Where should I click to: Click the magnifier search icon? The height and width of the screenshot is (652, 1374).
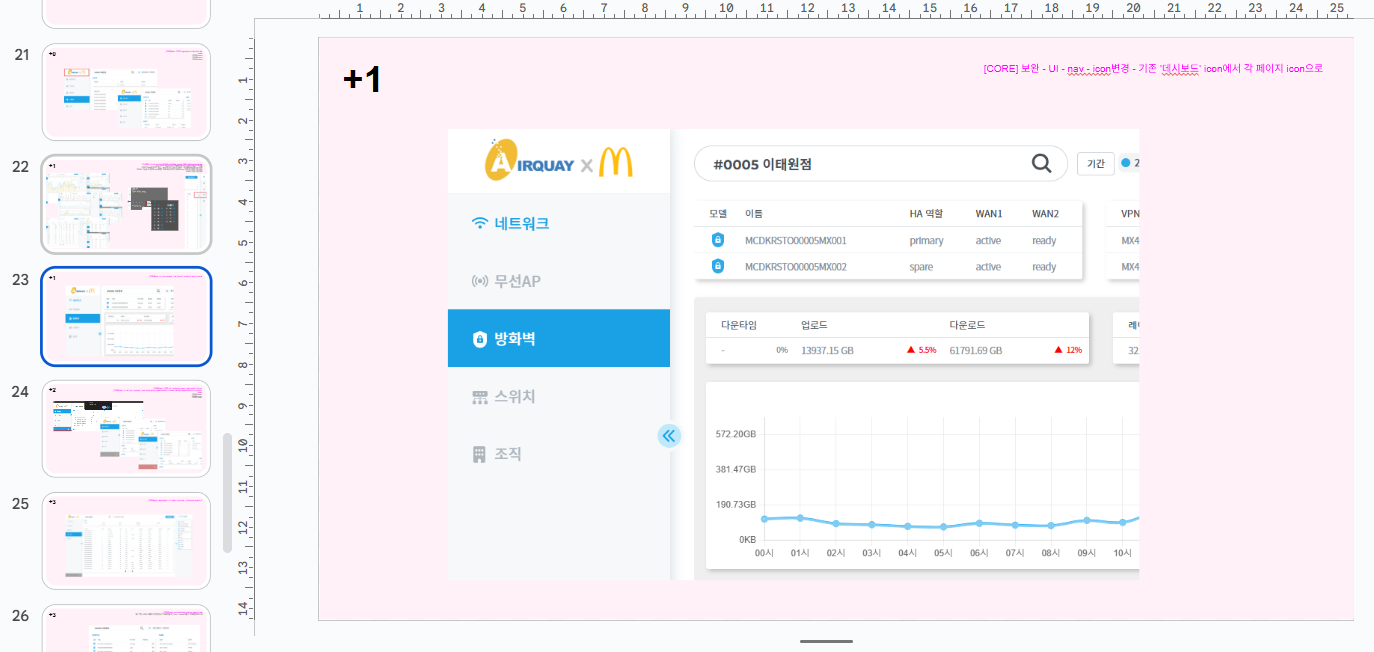(1041, 164)
